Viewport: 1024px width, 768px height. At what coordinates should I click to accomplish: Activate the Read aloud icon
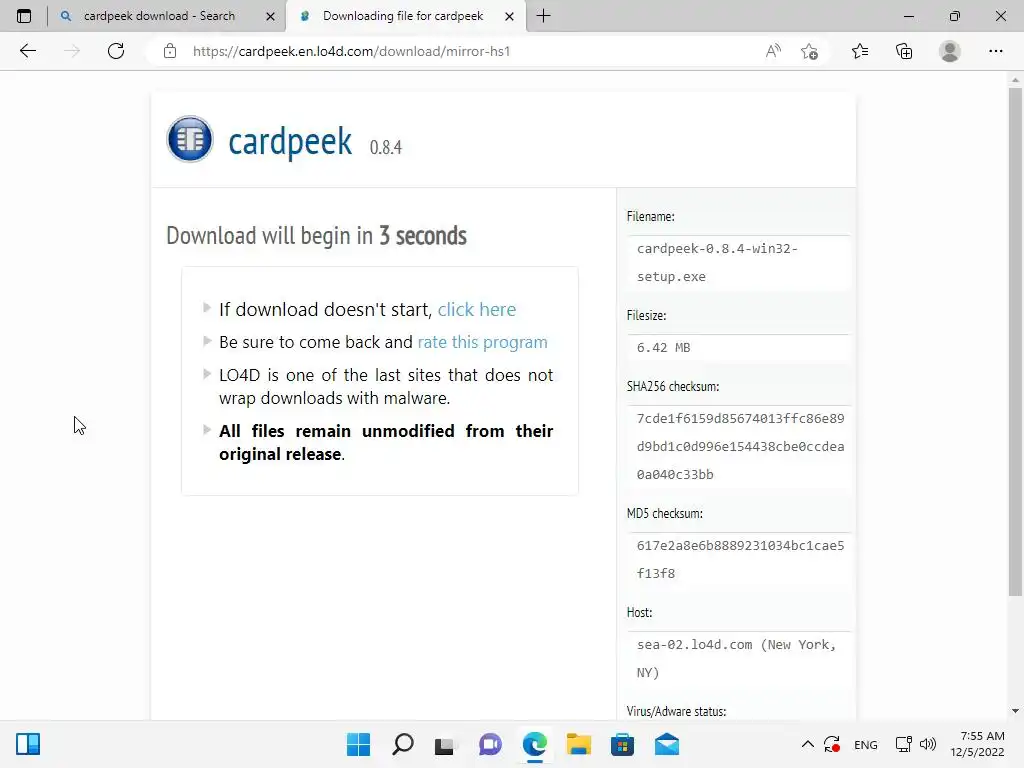click(773, 51)
